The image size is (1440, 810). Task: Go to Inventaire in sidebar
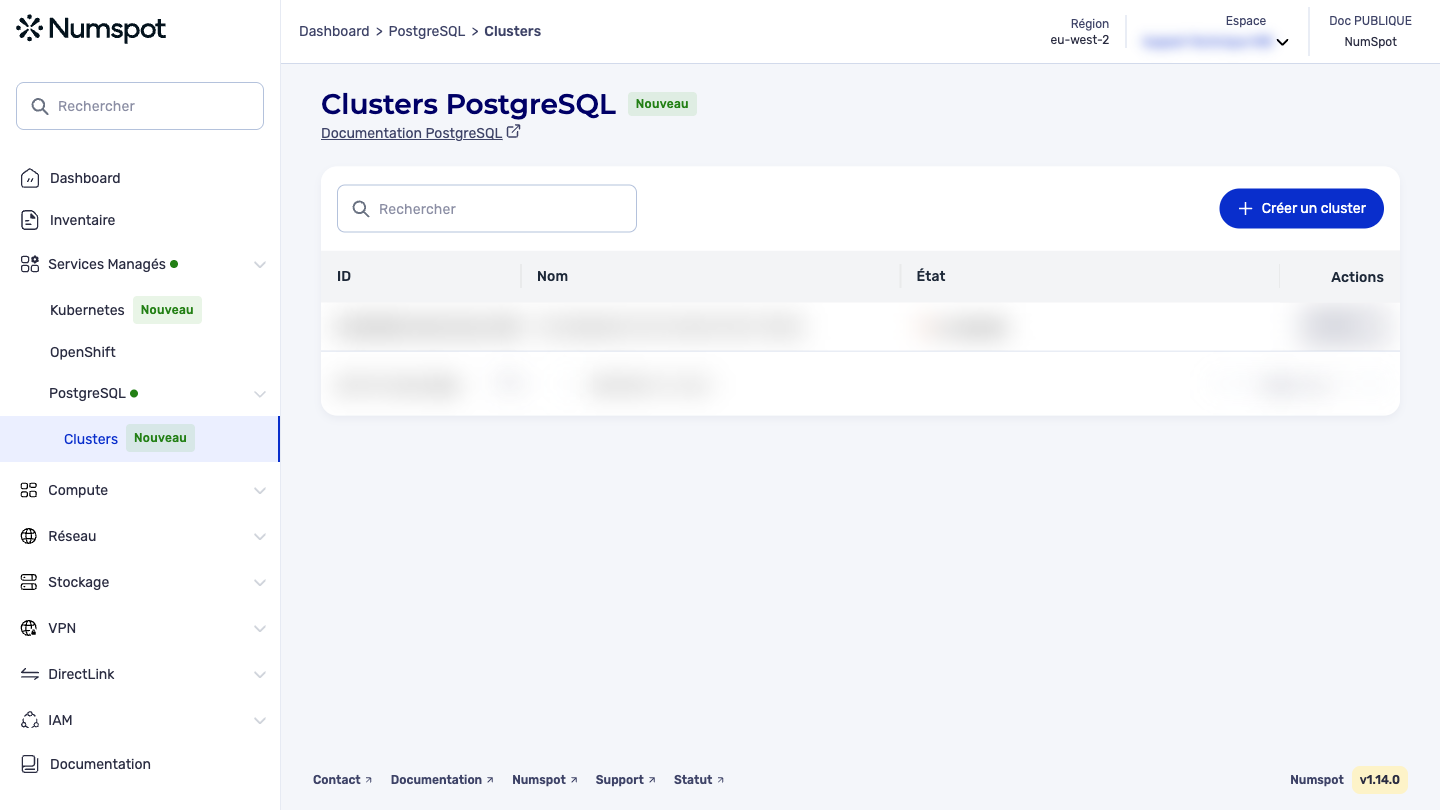pyautogui.click(x=82, y=220)
